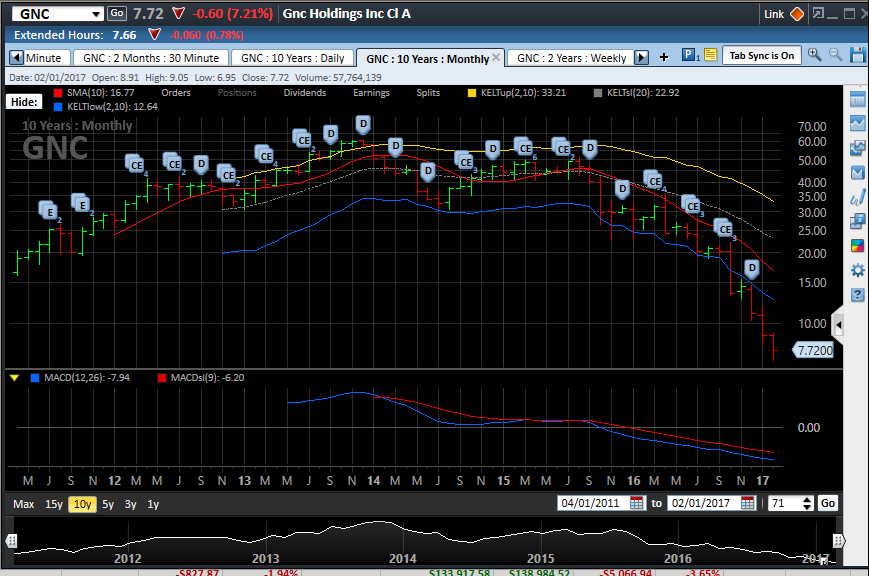The height and width of the screenshot is (576, 869).
Task: Select the highlighted 10y time range
Action: click(83, 504)
